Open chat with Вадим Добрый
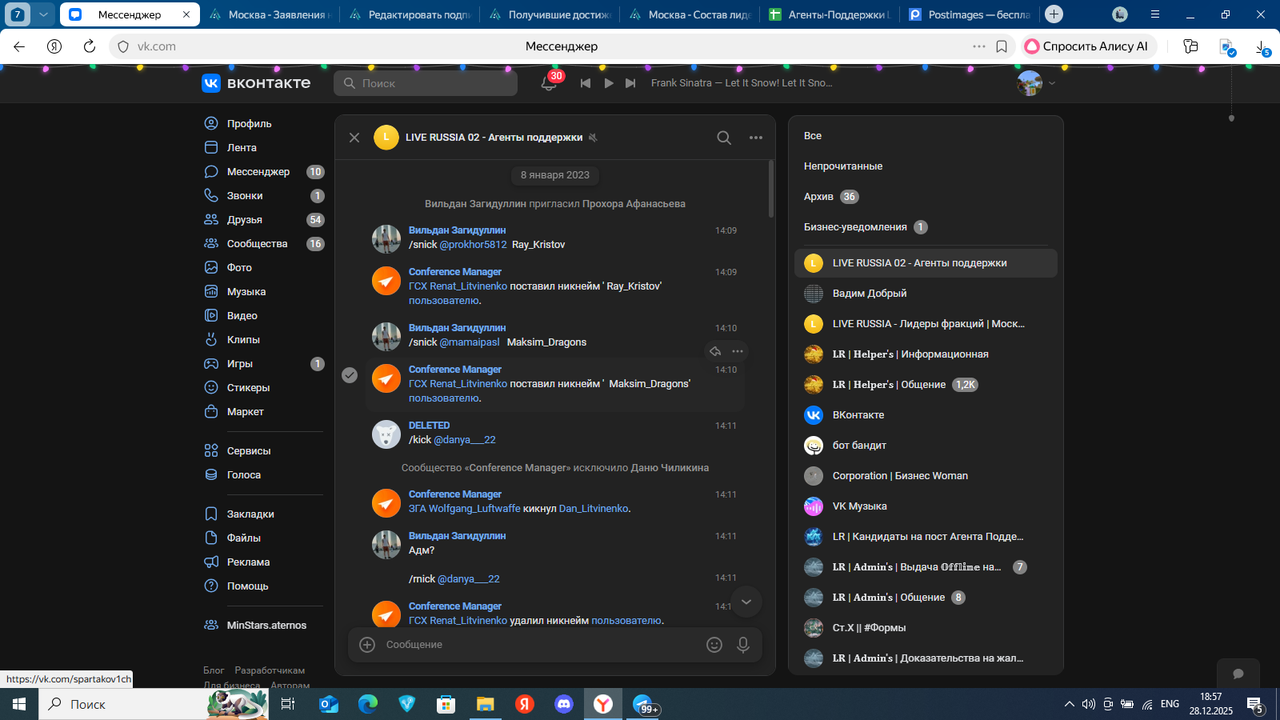Image resolution: width=1280 pixels, height=720 pixels. (926, 294)
